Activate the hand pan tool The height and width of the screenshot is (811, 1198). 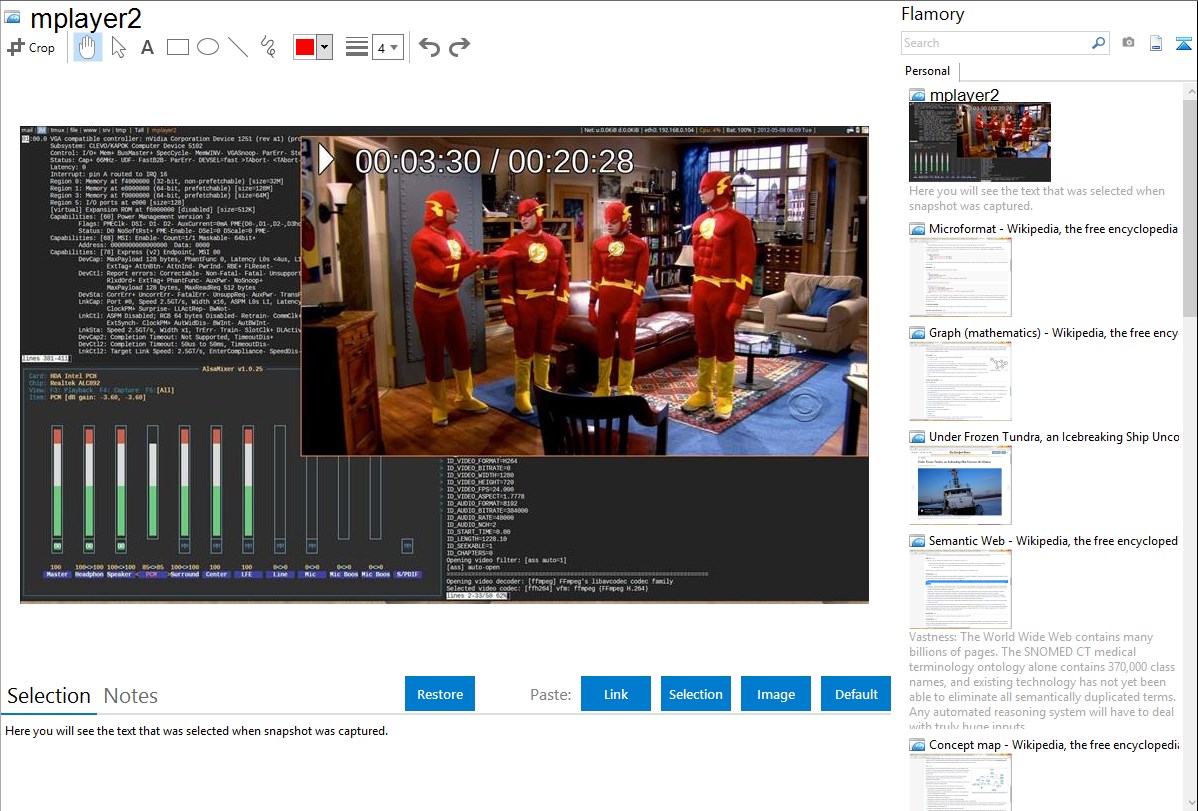point(88,47)
